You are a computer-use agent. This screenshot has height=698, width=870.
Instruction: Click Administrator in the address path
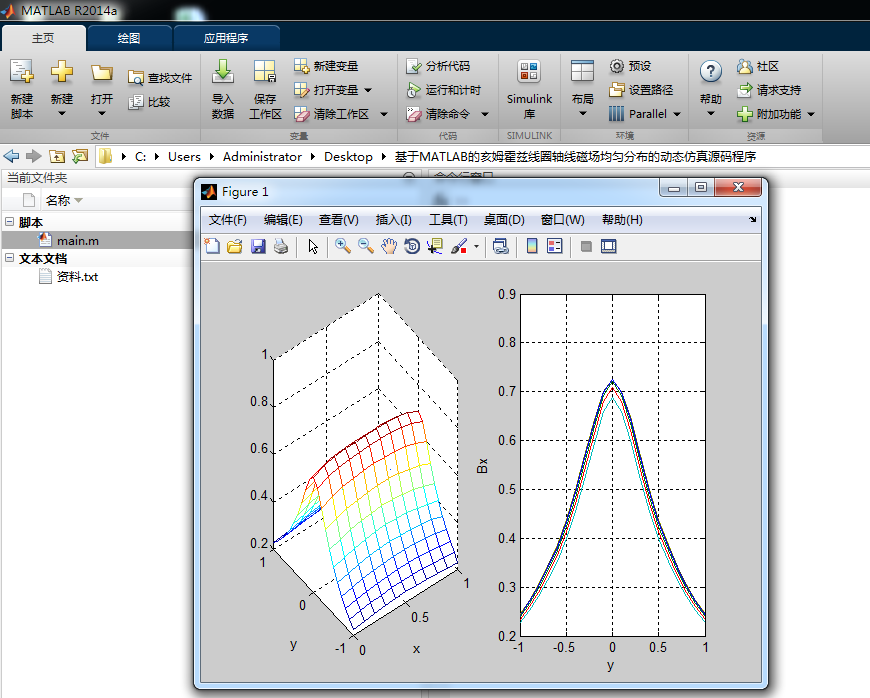pyautogui.click(x=262, y=157)
